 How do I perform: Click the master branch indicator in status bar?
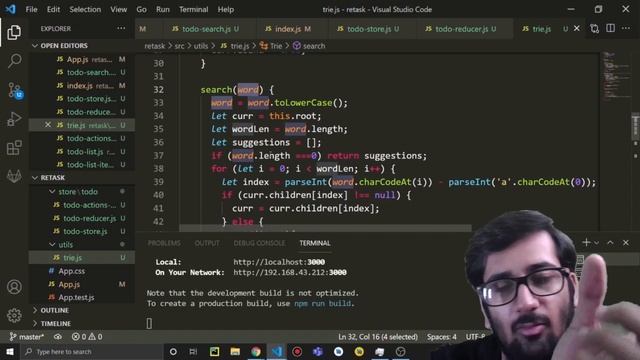(x=27, y=337)
